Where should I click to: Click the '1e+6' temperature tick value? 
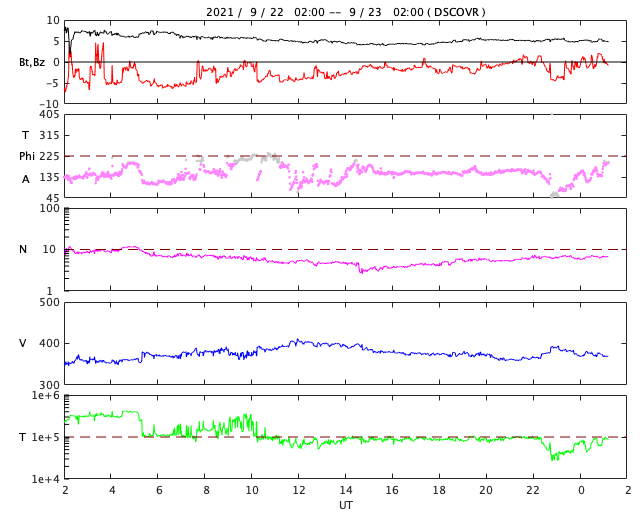coord(46,395)
